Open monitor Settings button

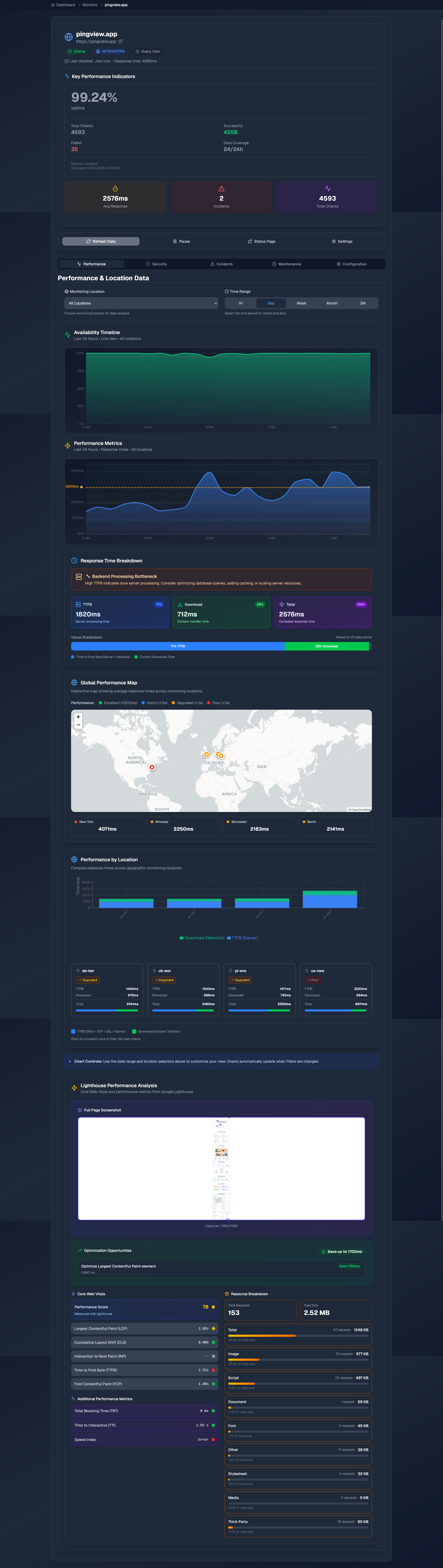[342, 242]
